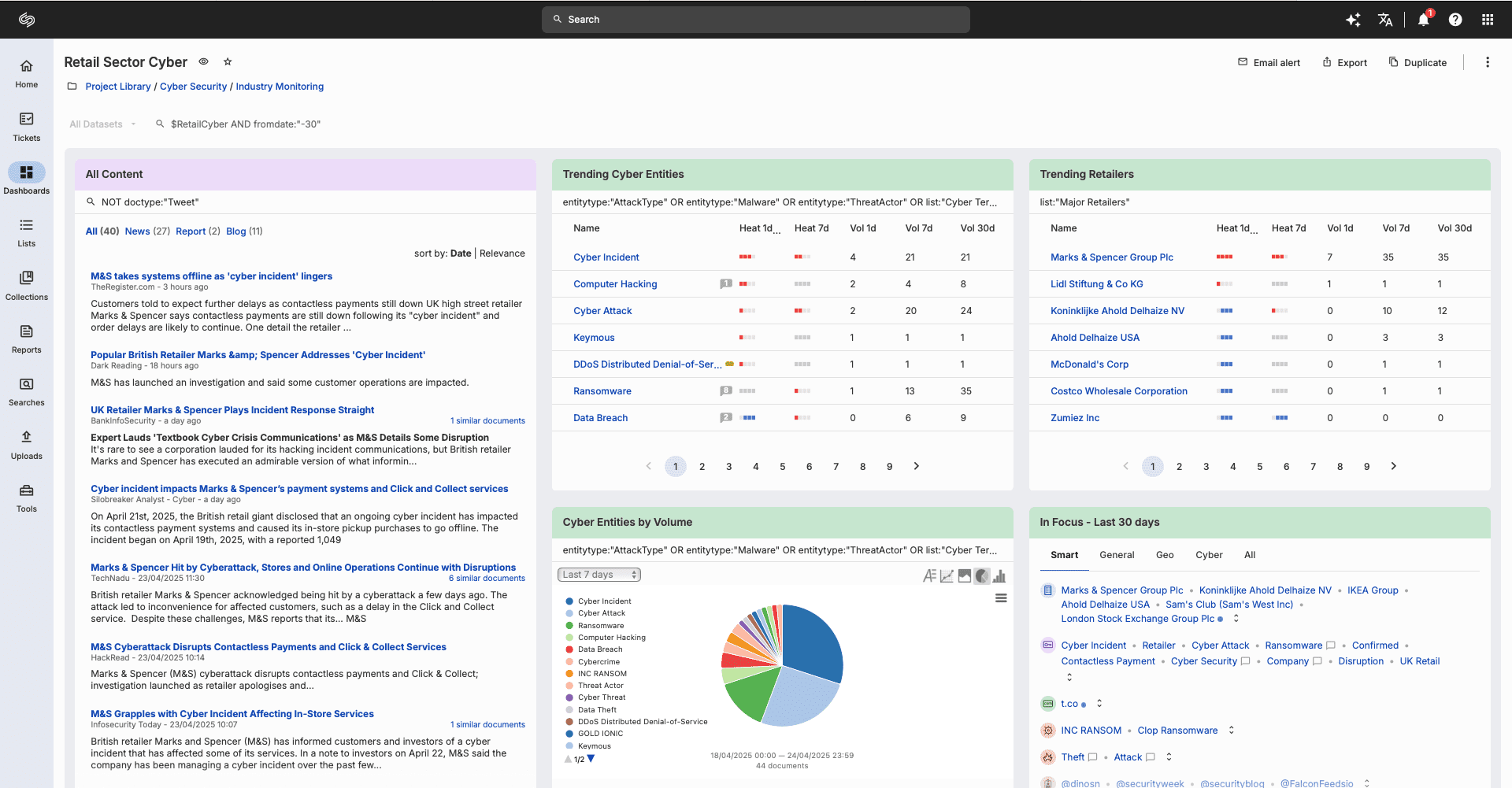Open Tools in the sidebar
The width and height of the screenshot is (1512, 788).
26,498
